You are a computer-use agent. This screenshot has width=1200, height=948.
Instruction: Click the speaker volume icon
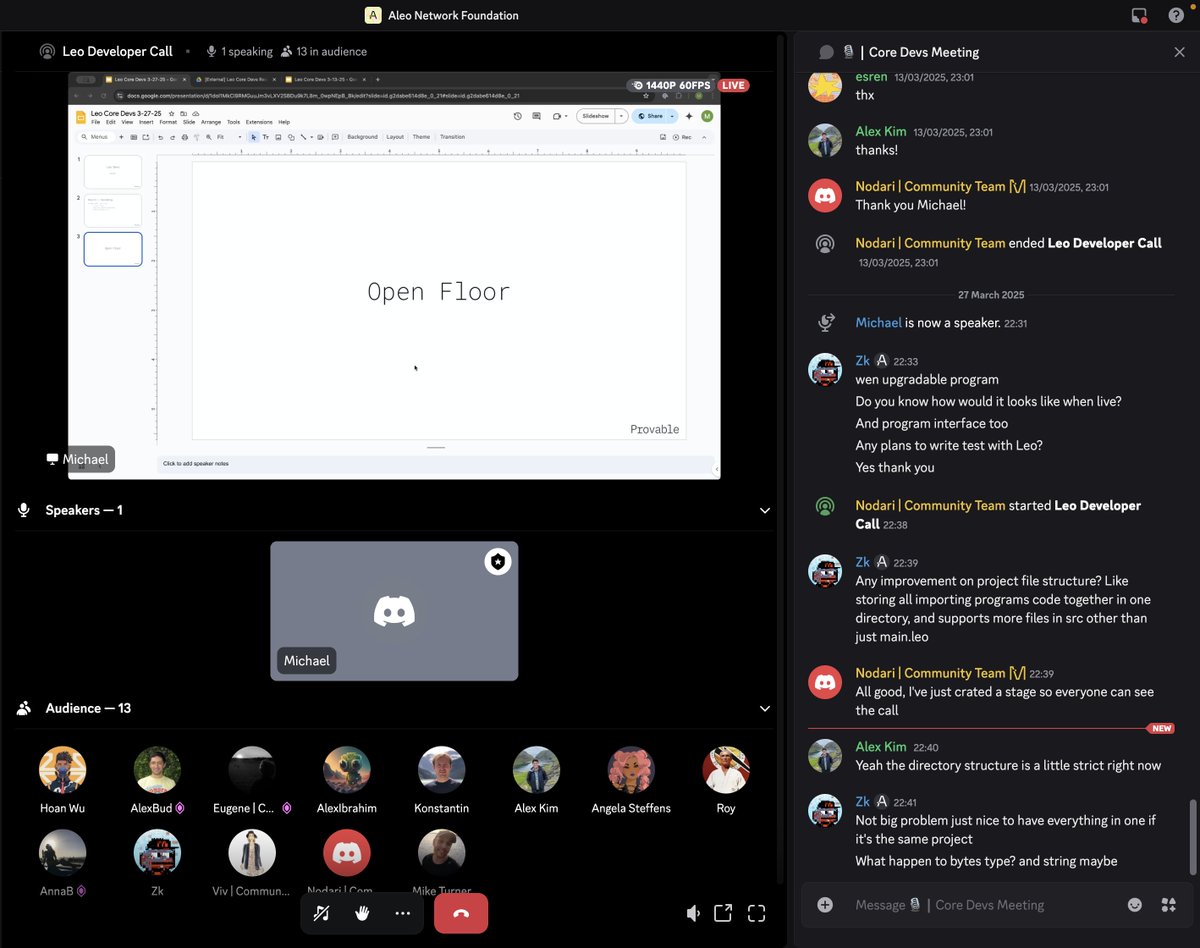pyautogui.click(x=693, y=913)
